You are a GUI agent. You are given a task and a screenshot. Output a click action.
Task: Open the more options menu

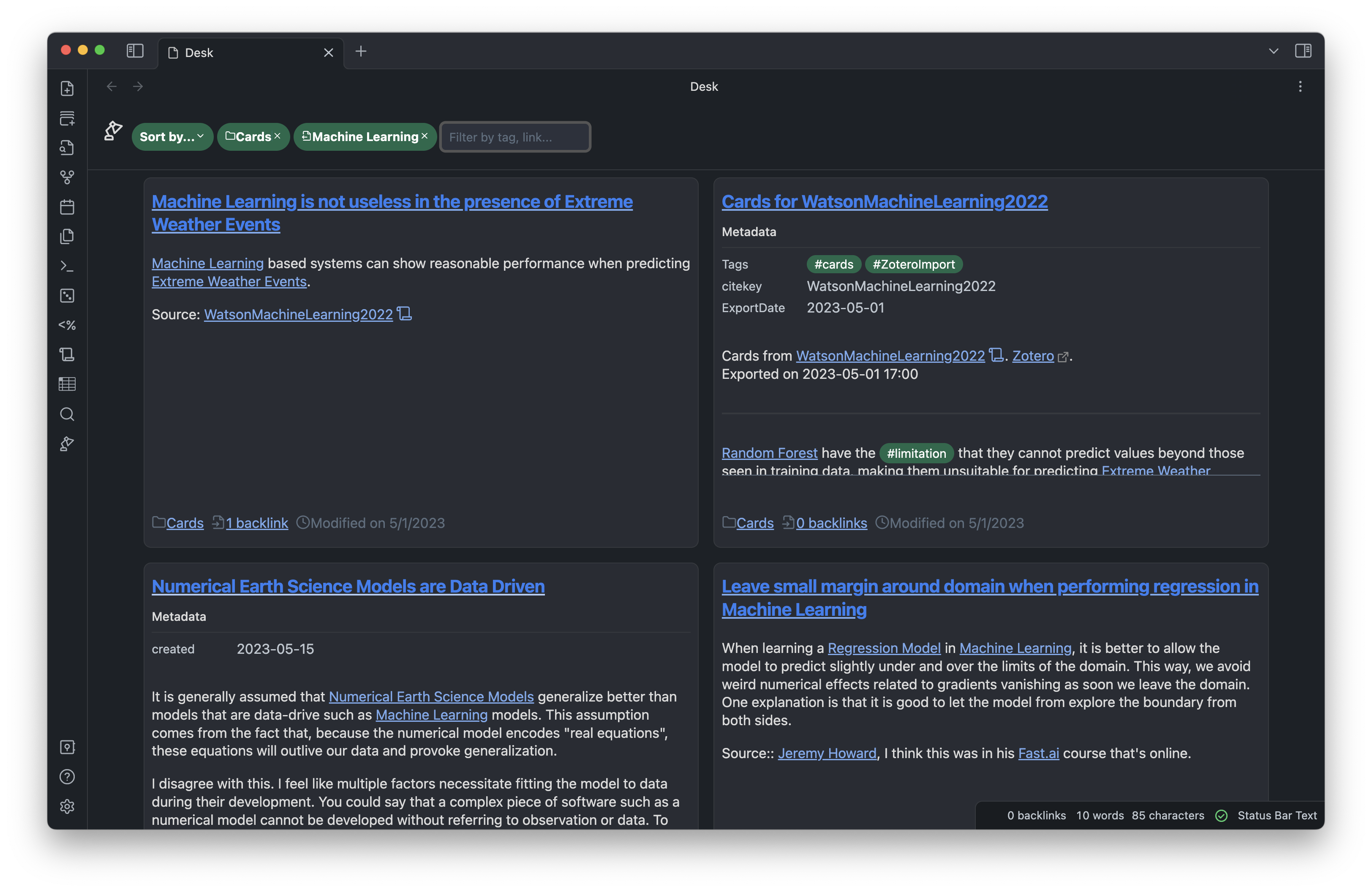[x=1300, y=87]
